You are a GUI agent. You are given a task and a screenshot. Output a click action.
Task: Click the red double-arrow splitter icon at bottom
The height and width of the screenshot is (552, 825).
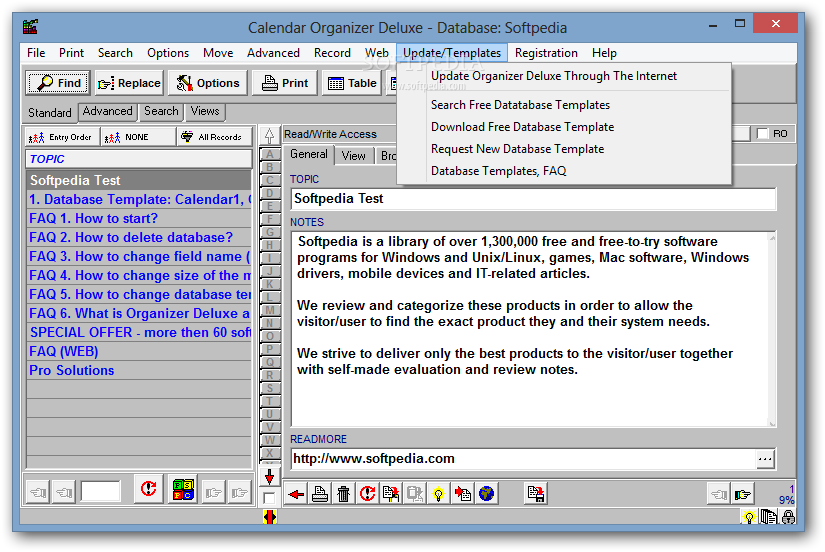click(x=269, y=517)
